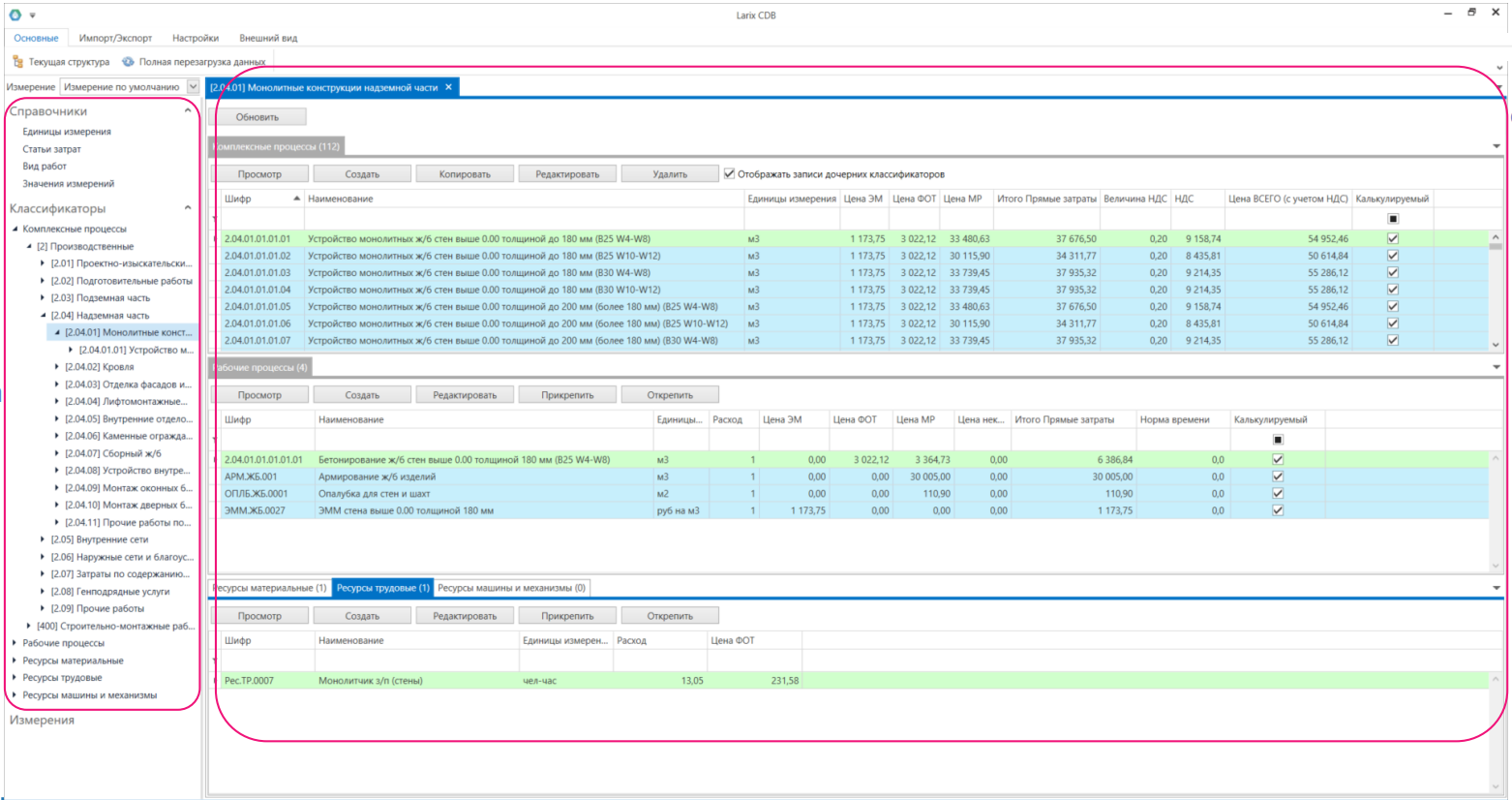Expand the [2.05] Внутренние сети node

pyautogui.click(x=43, y=539)
